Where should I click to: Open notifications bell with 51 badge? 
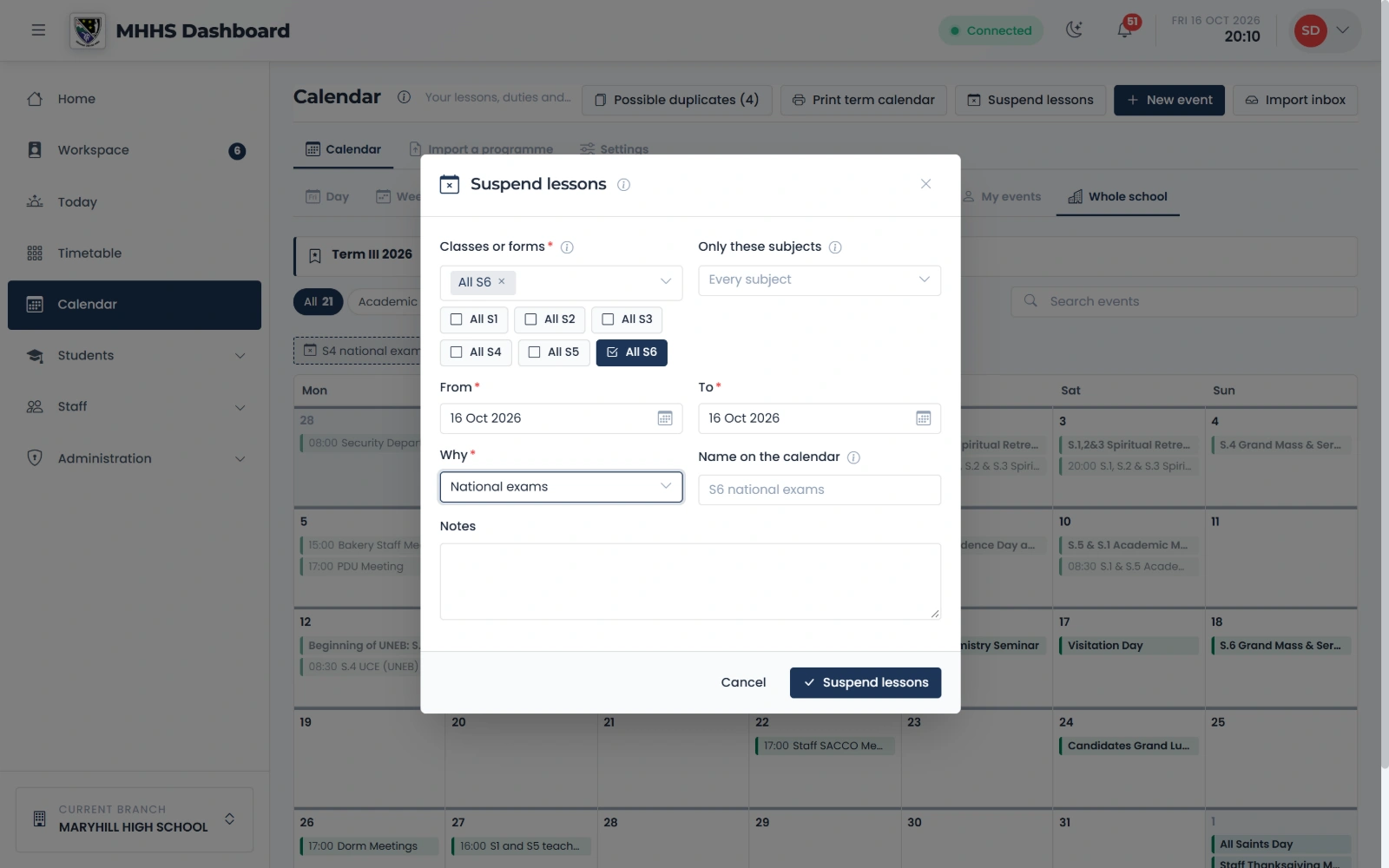[x=1124, y=30]
